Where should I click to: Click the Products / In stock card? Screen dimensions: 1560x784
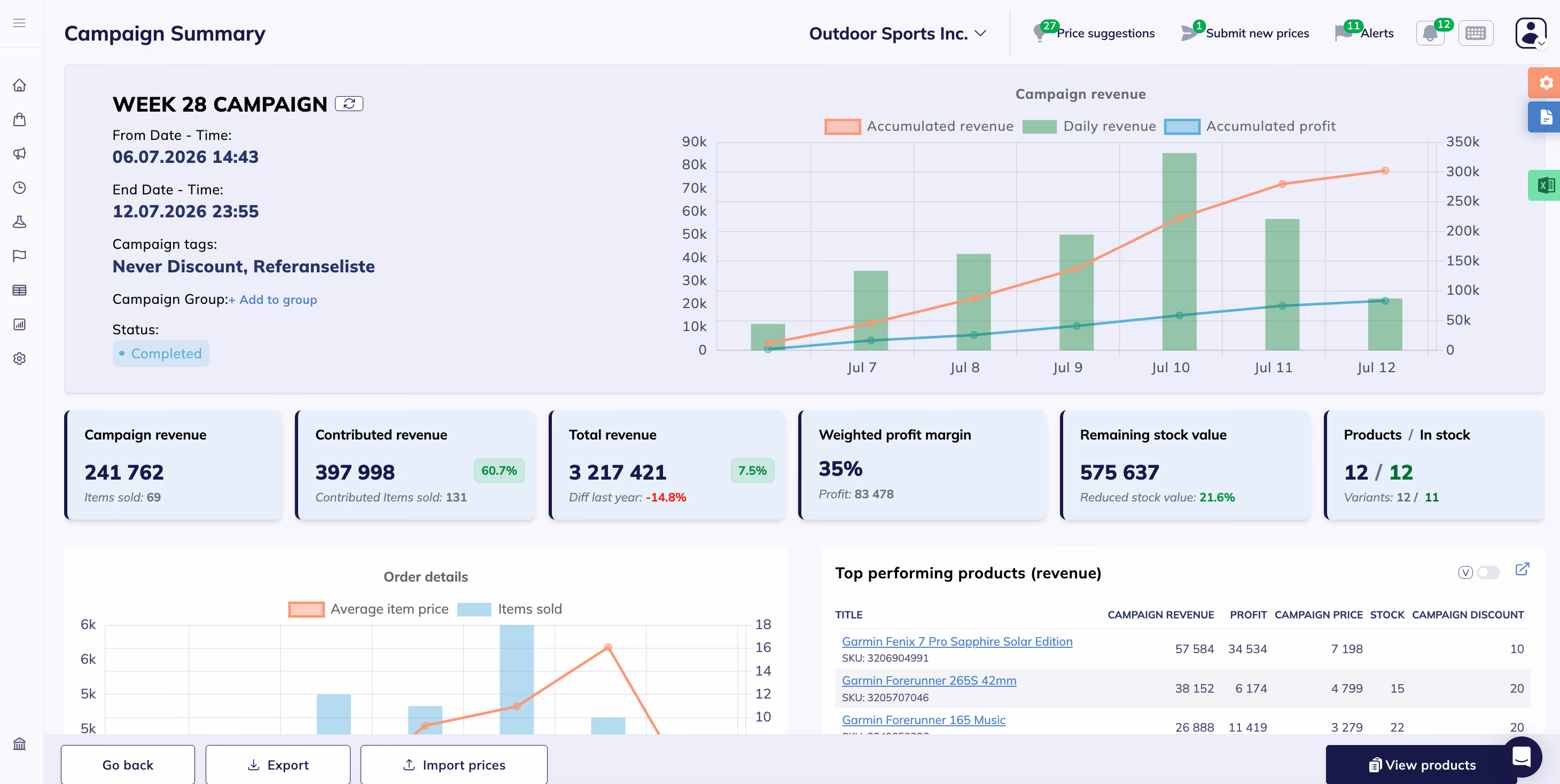(1434, 465)
